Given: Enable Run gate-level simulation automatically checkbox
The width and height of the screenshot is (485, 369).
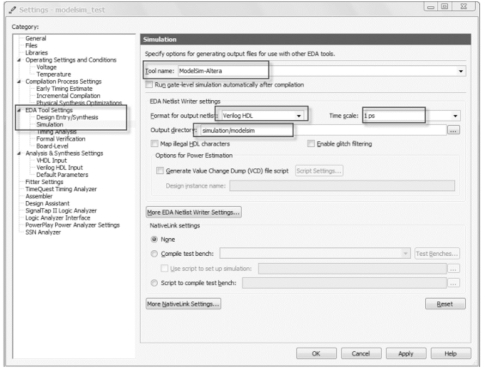Looking at the screenshot, I should (x=149, y=85).
